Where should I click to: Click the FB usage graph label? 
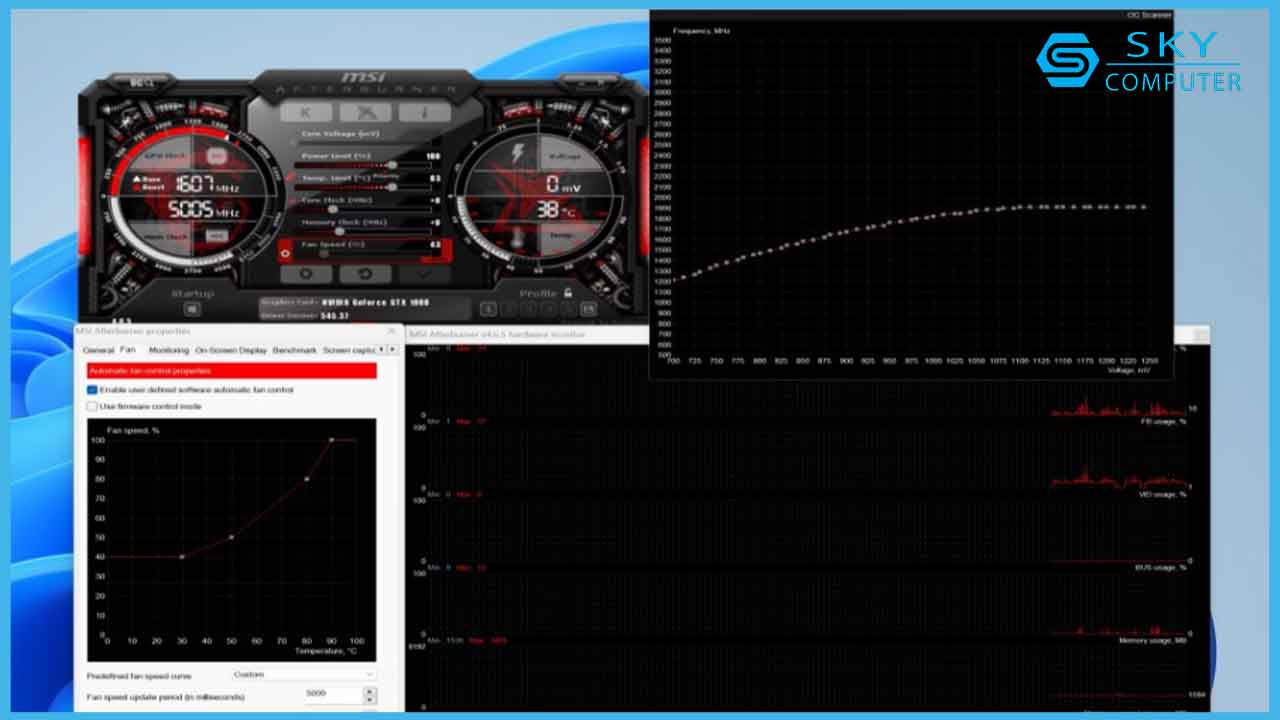[1164, 422]
